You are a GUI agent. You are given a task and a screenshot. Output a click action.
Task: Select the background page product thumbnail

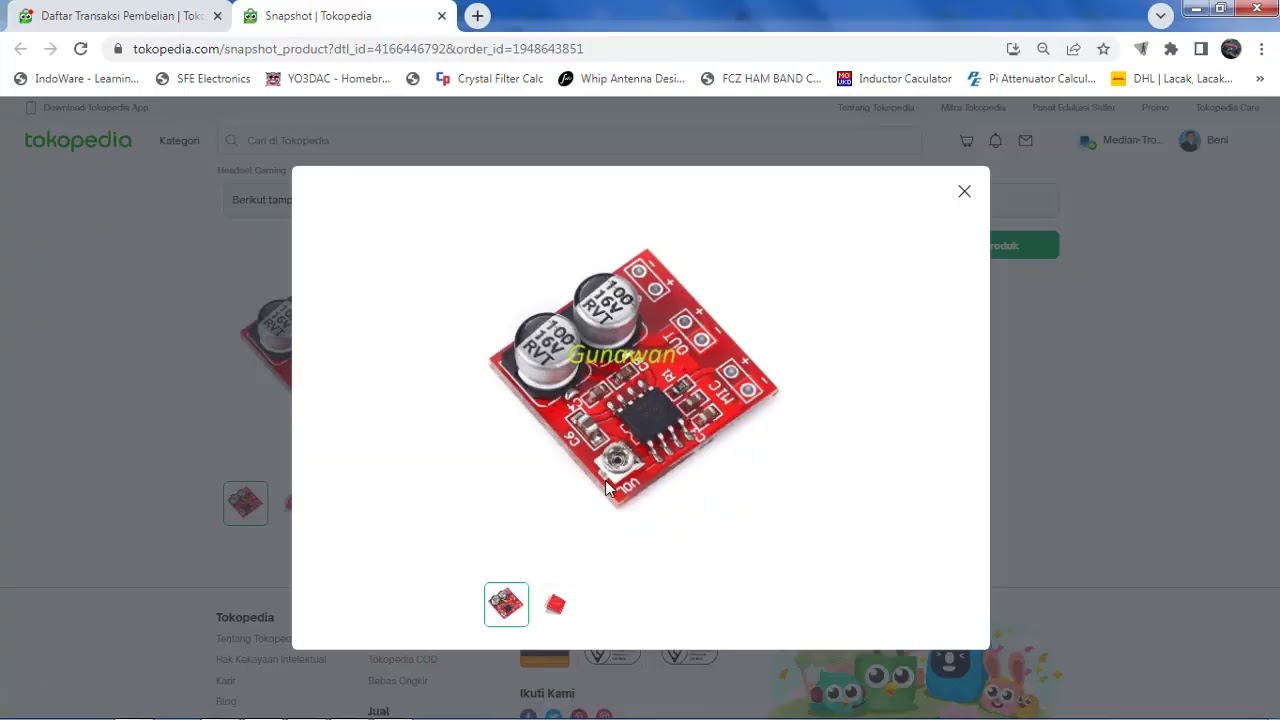tap(245, 503)
